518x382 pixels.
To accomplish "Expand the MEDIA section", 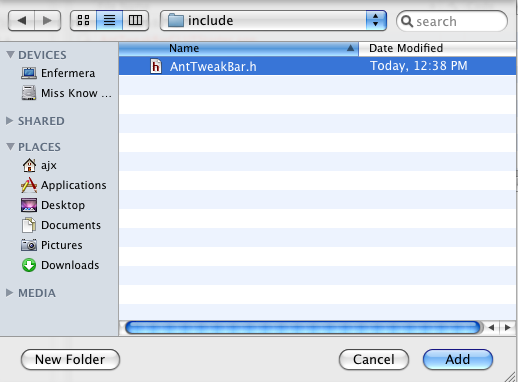I will (10, 293).
